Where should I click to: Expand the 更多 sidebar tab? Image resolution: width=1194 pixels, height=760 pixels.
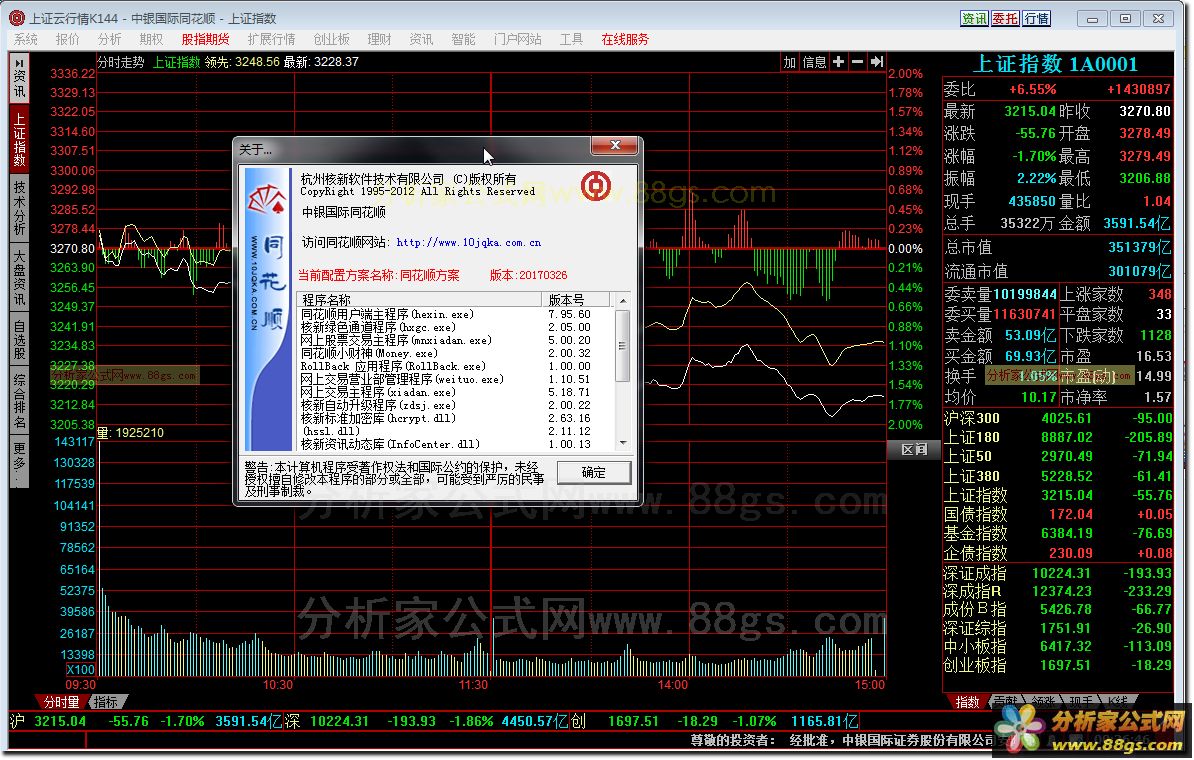coord(19,463)
